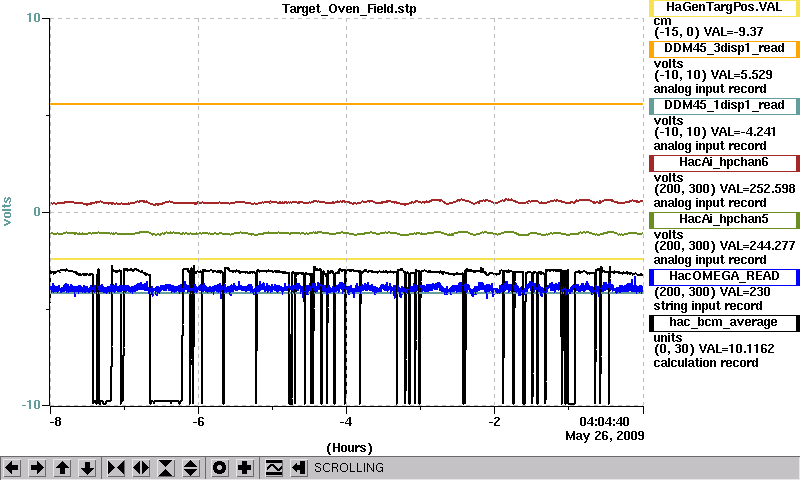Click the dark red trace near zero
Image resolution: width=800 pixels, height=480 pixels.
tap(347, 203)
